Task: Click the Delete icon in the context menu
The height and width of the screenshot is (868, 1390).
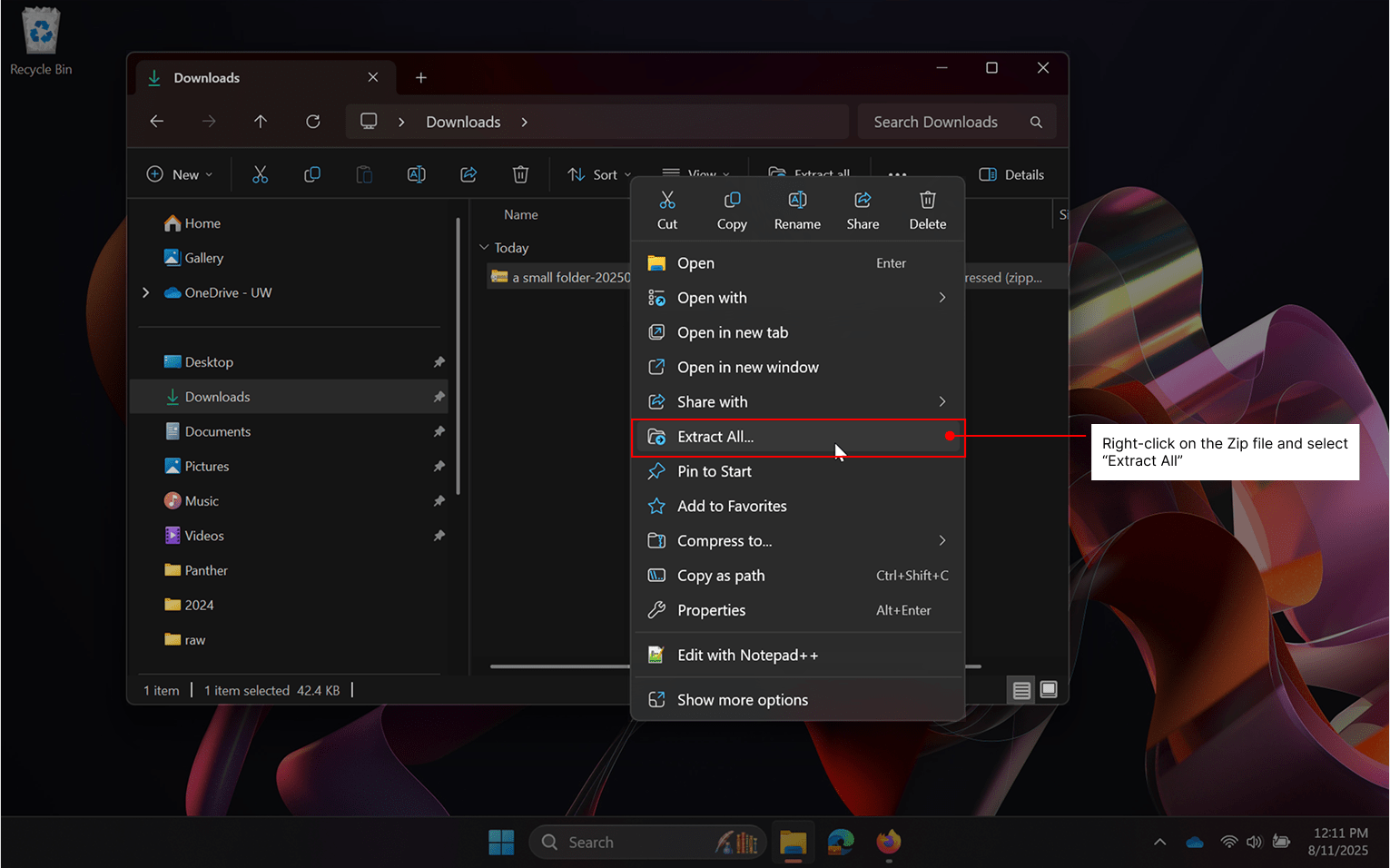Action: (x=927, y=209)
